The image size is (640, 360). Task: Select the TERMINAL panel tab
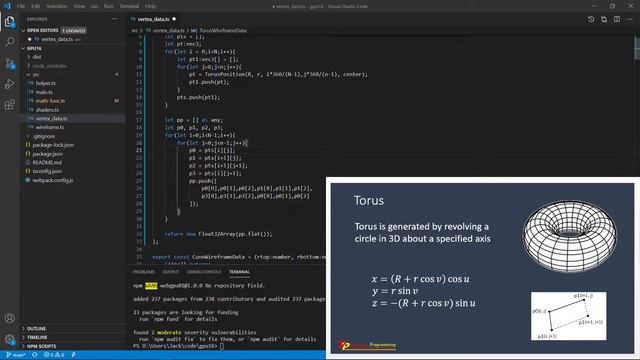[x=239, y=272]
